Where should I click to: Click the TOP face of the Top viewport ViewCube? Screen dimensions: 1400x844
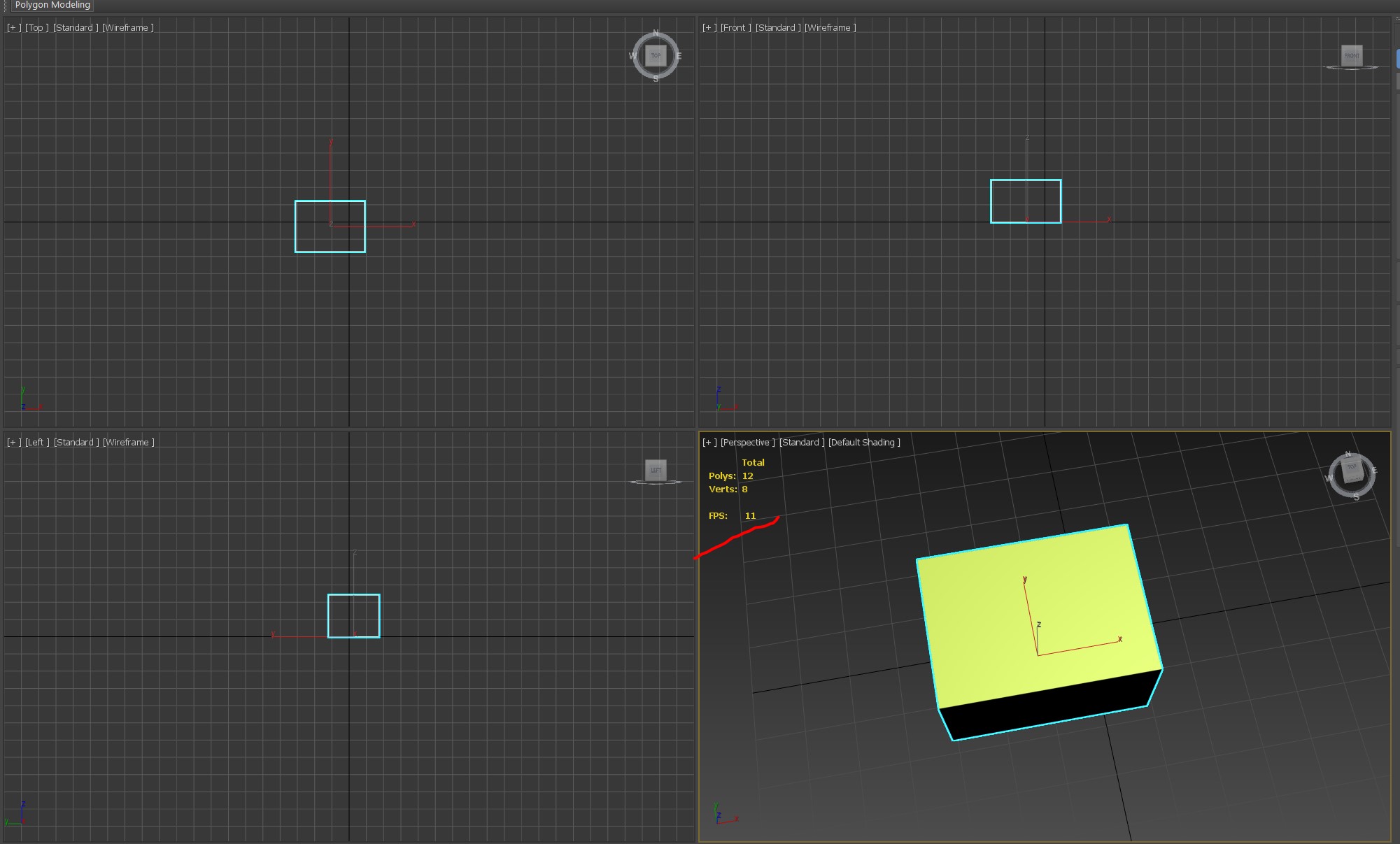pos(656,56)
